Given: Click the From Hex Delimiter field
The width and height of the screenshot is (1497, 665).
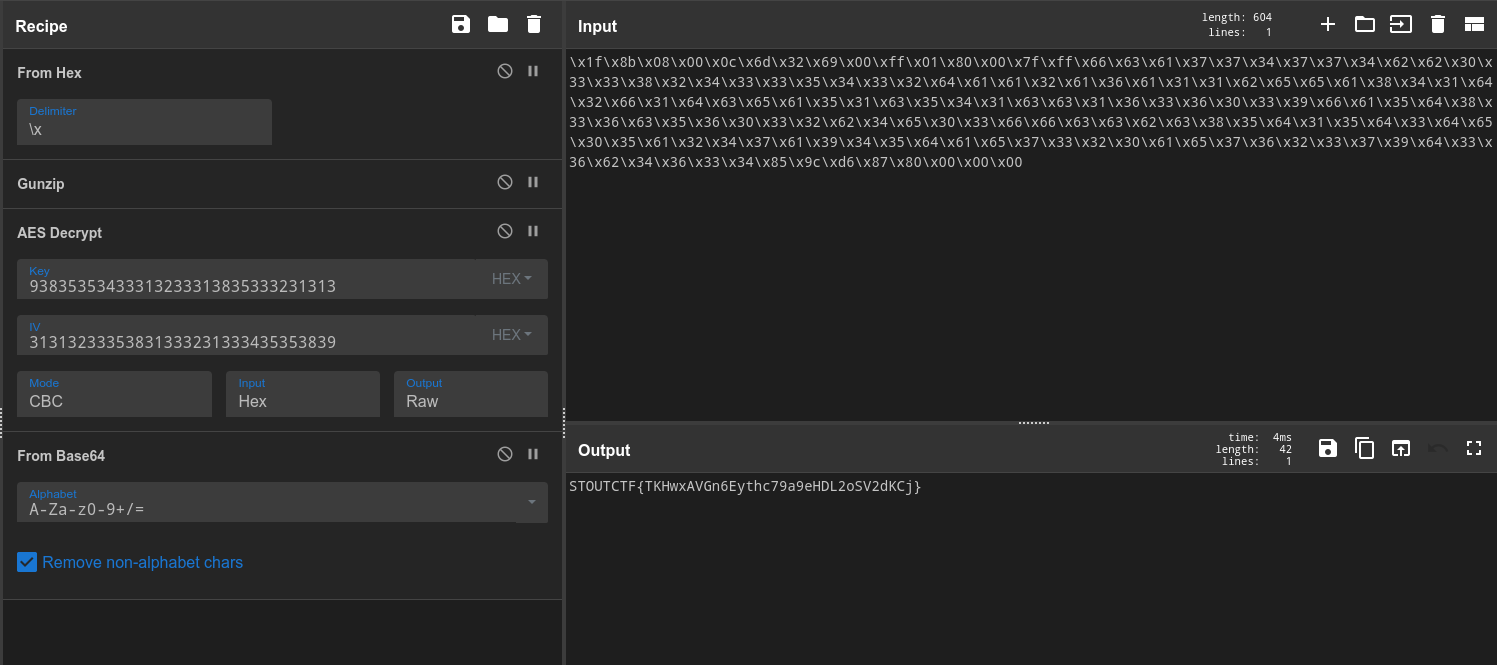Looking at the screenshot, I should pos(144,122).
